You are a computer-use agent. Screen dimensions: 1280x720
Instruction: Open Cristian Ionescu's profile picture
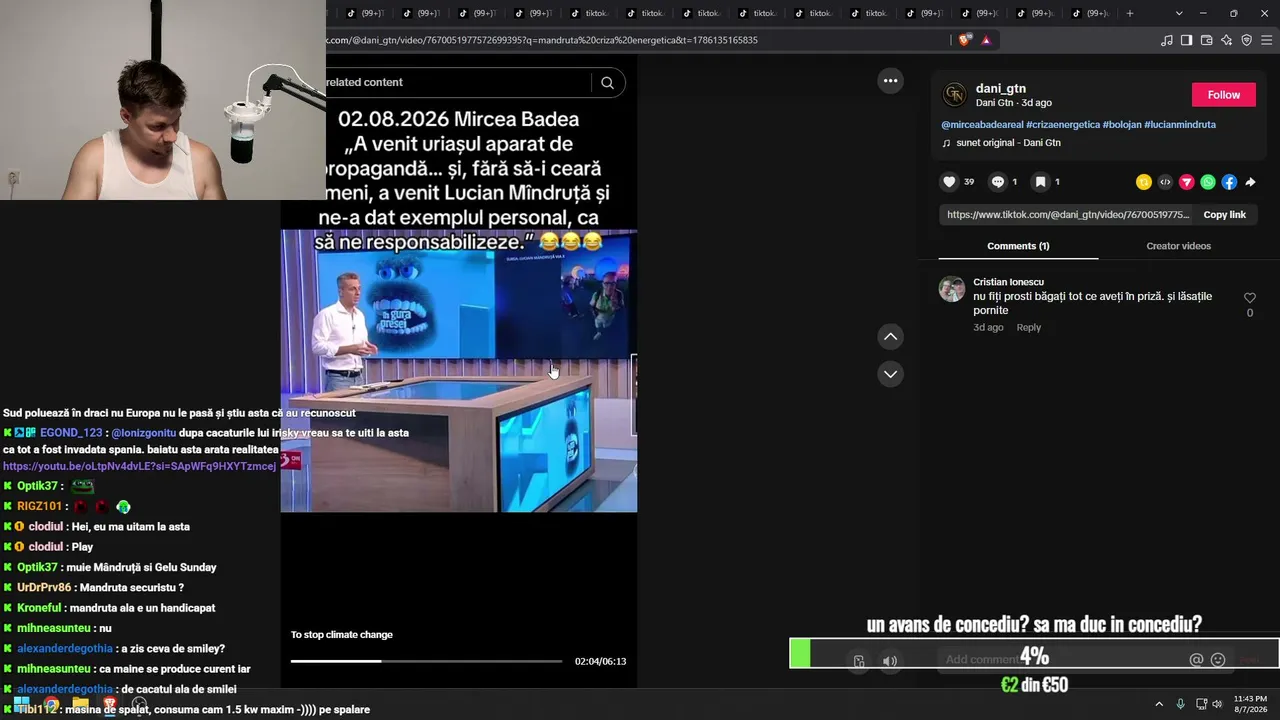(x=952, y=289)
